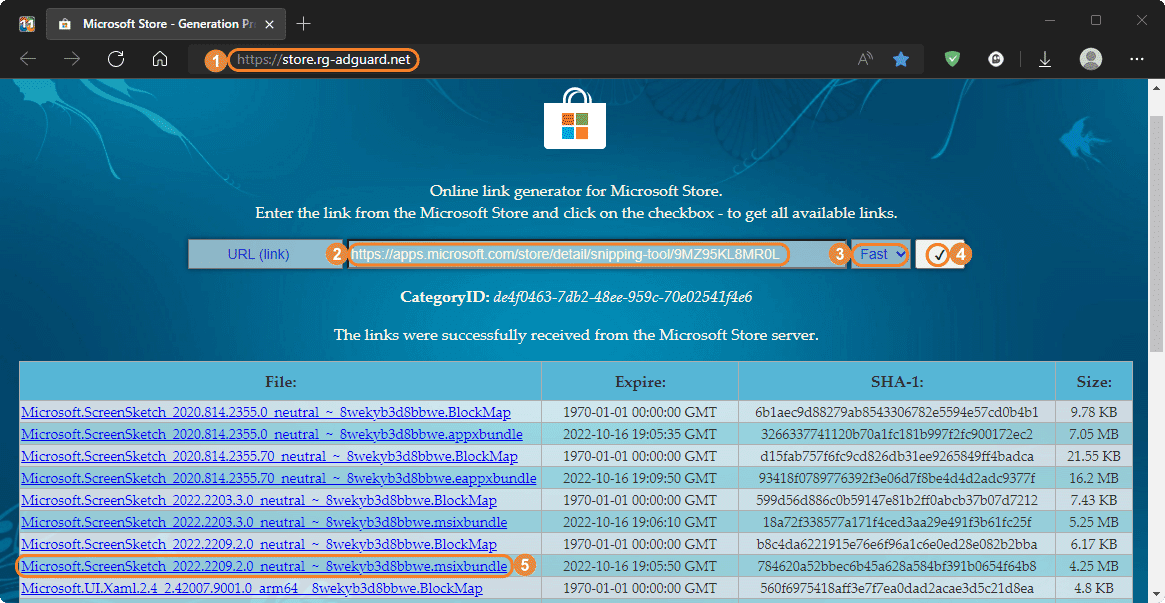Image resolution: width=1165 pixels, height=603 pixels.
Task: Click the SHA-1 hash starting with 93418f07
Action: click(897, 478)
